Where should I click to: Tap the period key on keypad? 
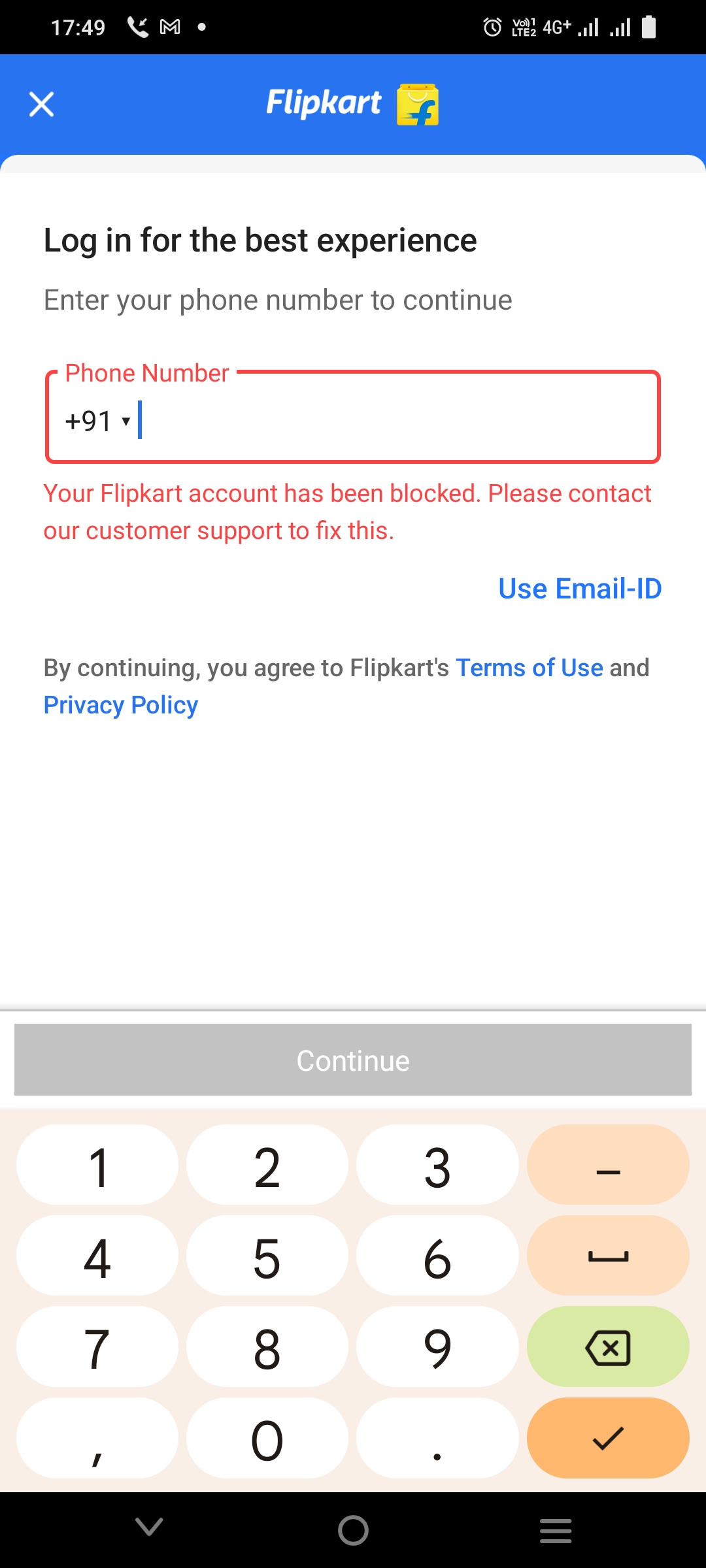point(437,1438)
